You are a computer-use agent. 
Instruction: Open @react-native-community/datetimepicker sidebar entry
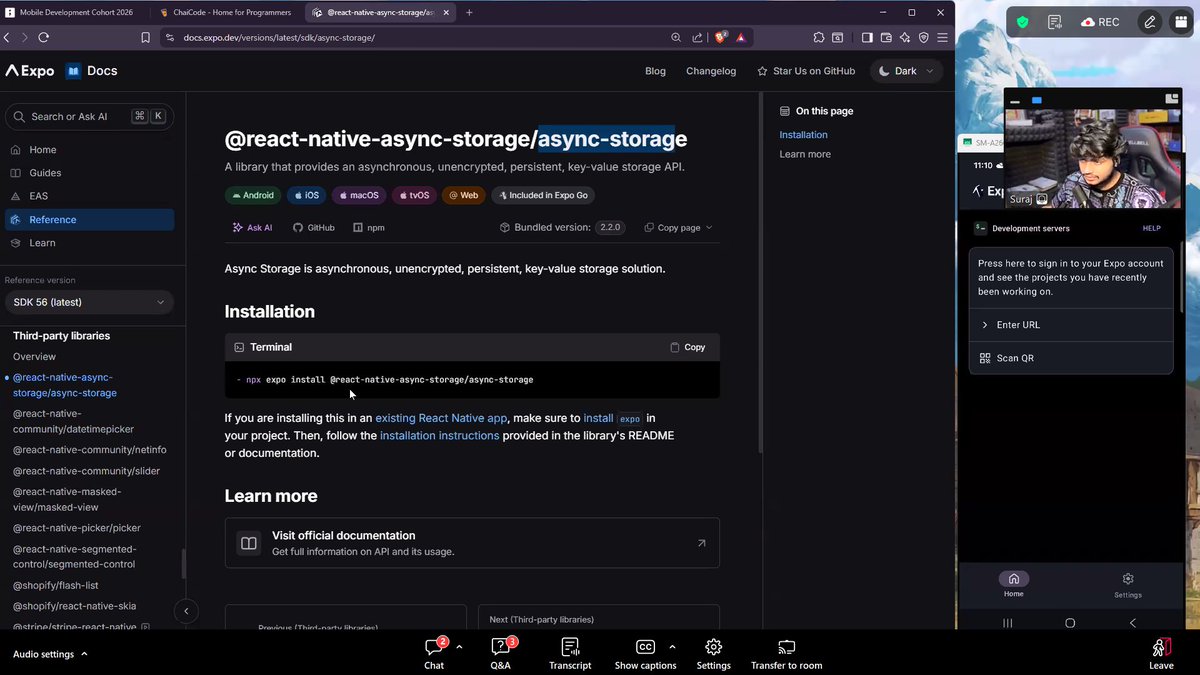pyautogui.click(x=73, y=421)
